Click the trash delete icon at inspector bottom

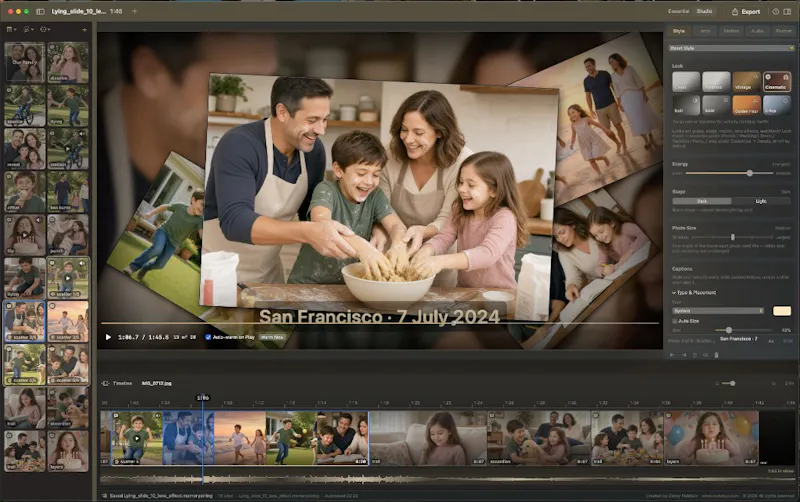click(716, 355)
